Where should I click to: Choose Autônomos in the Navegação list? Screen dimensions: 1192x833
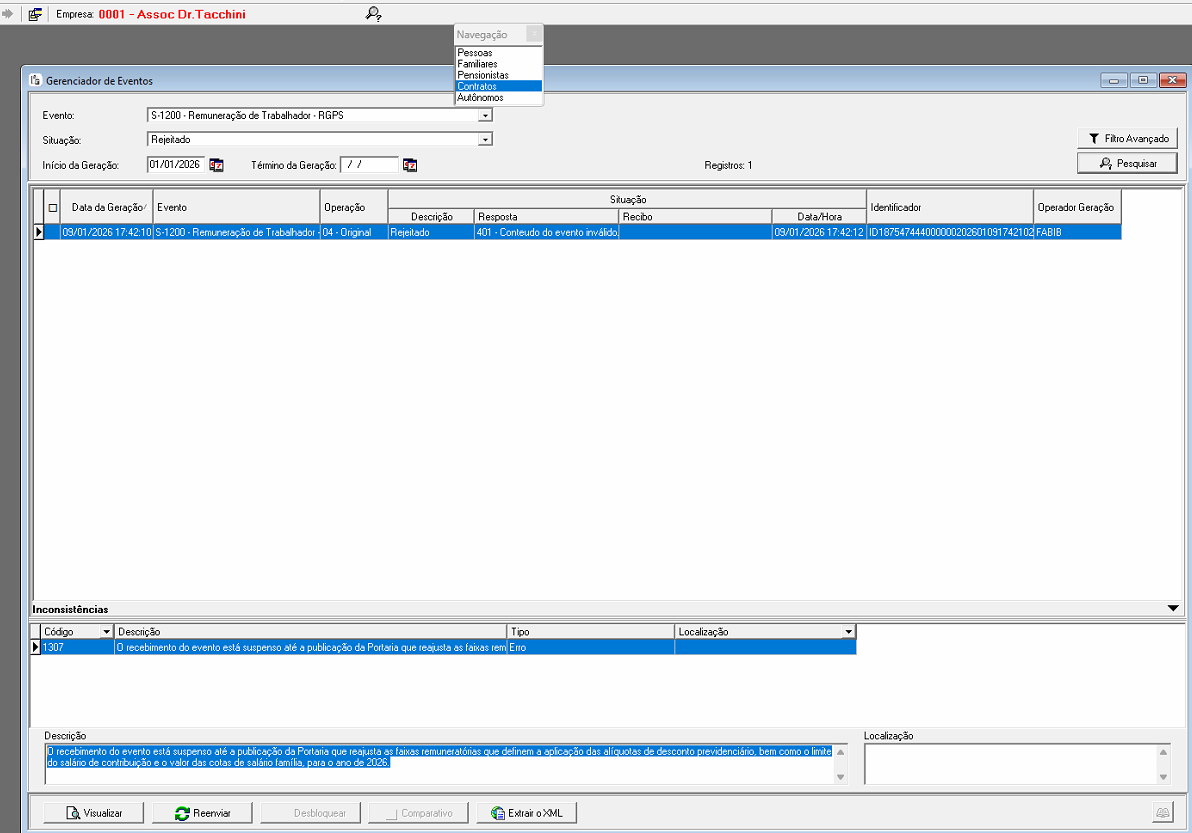(x=480, y=98)
